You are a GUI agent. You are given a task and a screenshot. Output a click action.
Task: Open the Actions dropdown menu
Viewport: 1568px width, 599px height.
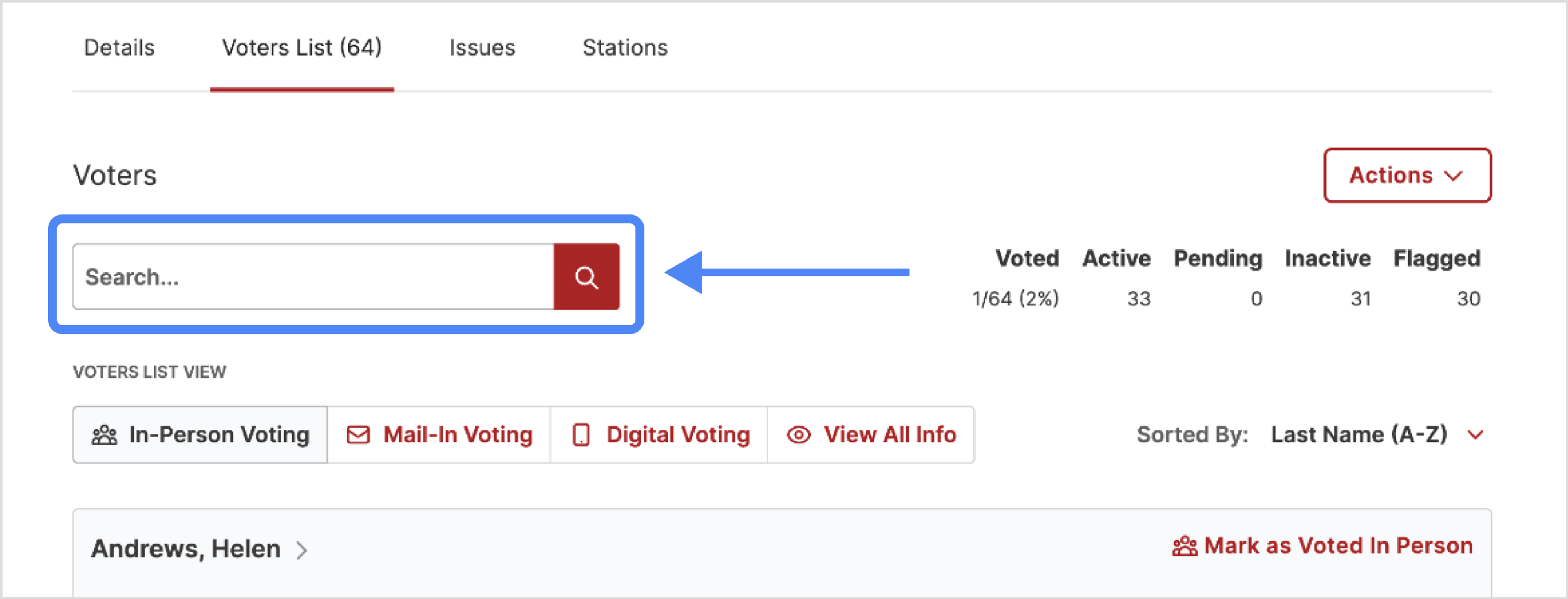click(1407, 175)
